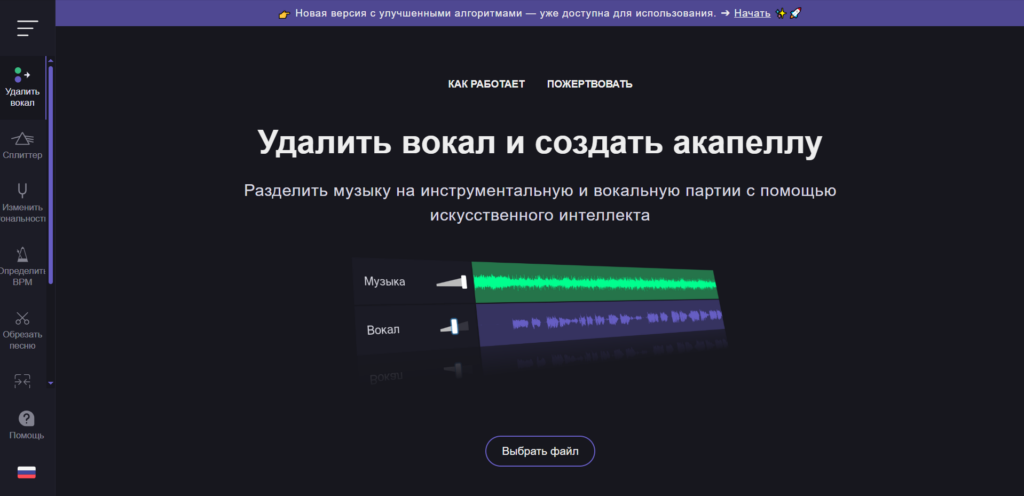Click the sidebar scroll down arrow
This screenshot has width=1024, height=496.
(51, 383)
